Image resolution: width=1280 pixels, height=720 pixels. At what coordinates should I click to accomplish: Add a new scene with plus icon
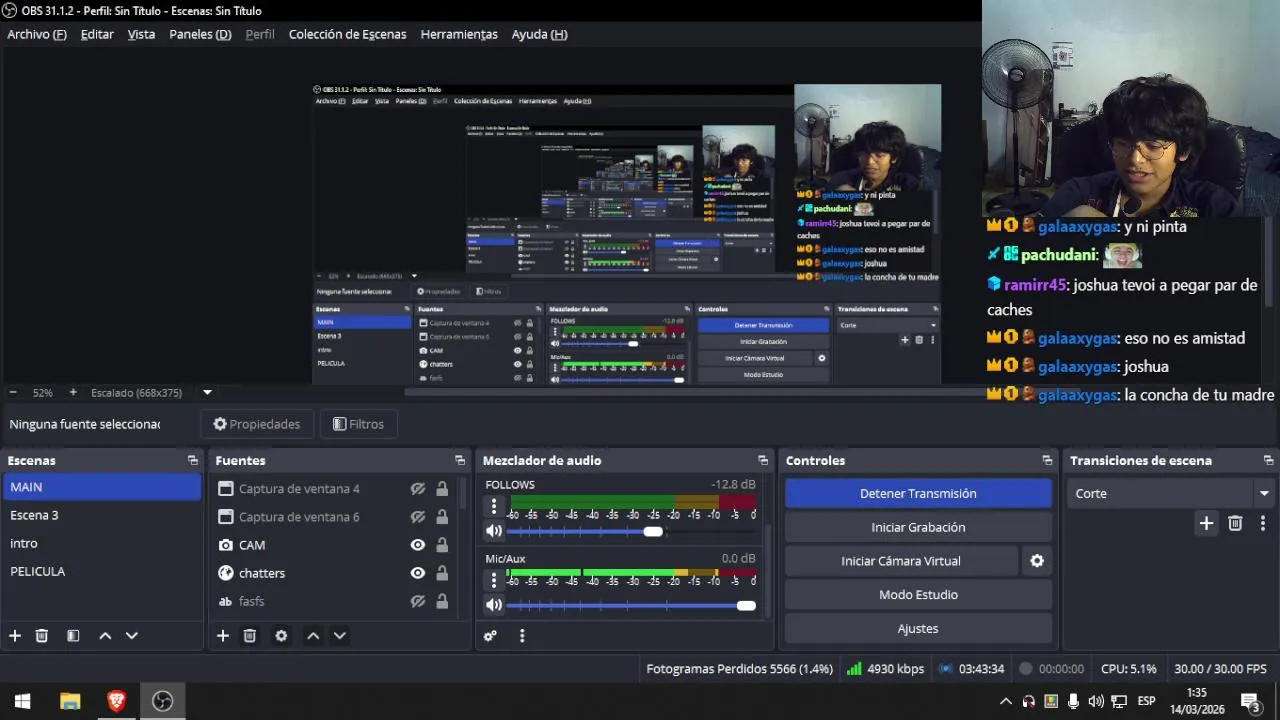[x=15, y=636]
